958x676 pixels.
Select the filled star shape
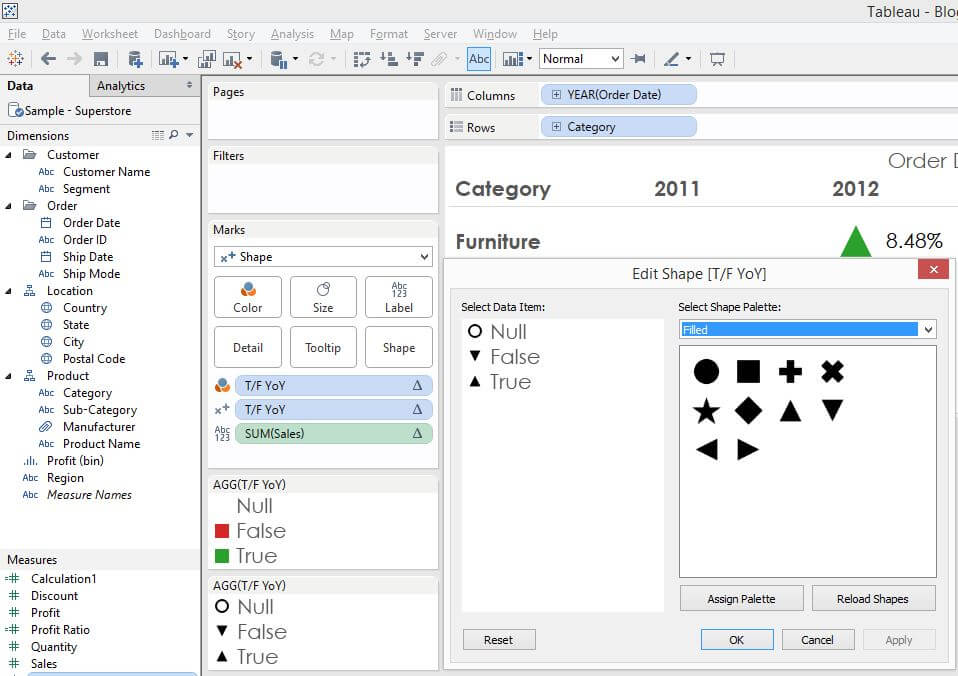click(x=706, y=410)
